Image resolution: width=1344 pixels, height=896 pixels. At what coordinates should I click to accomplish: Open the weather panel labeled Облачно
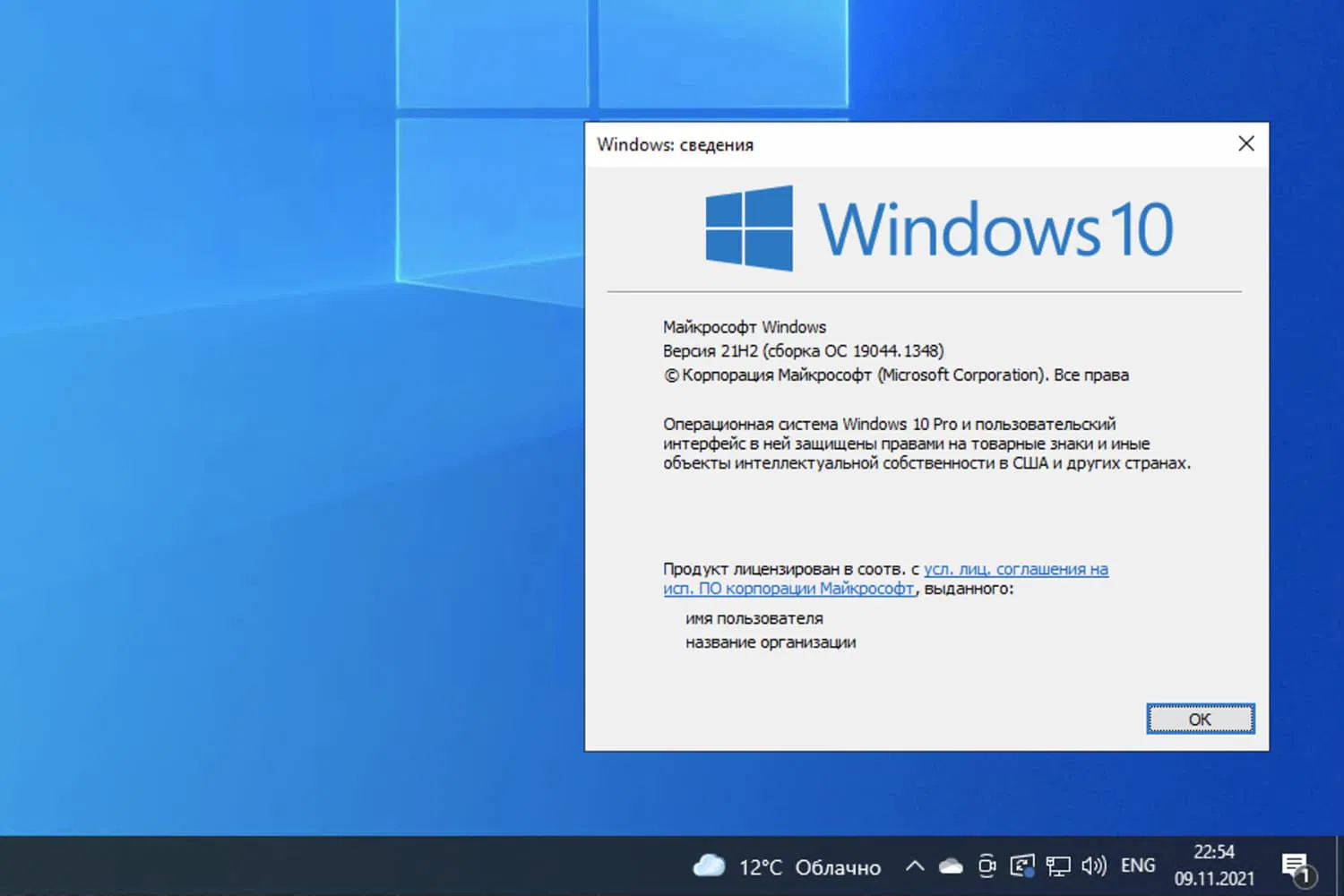(839, 866)
